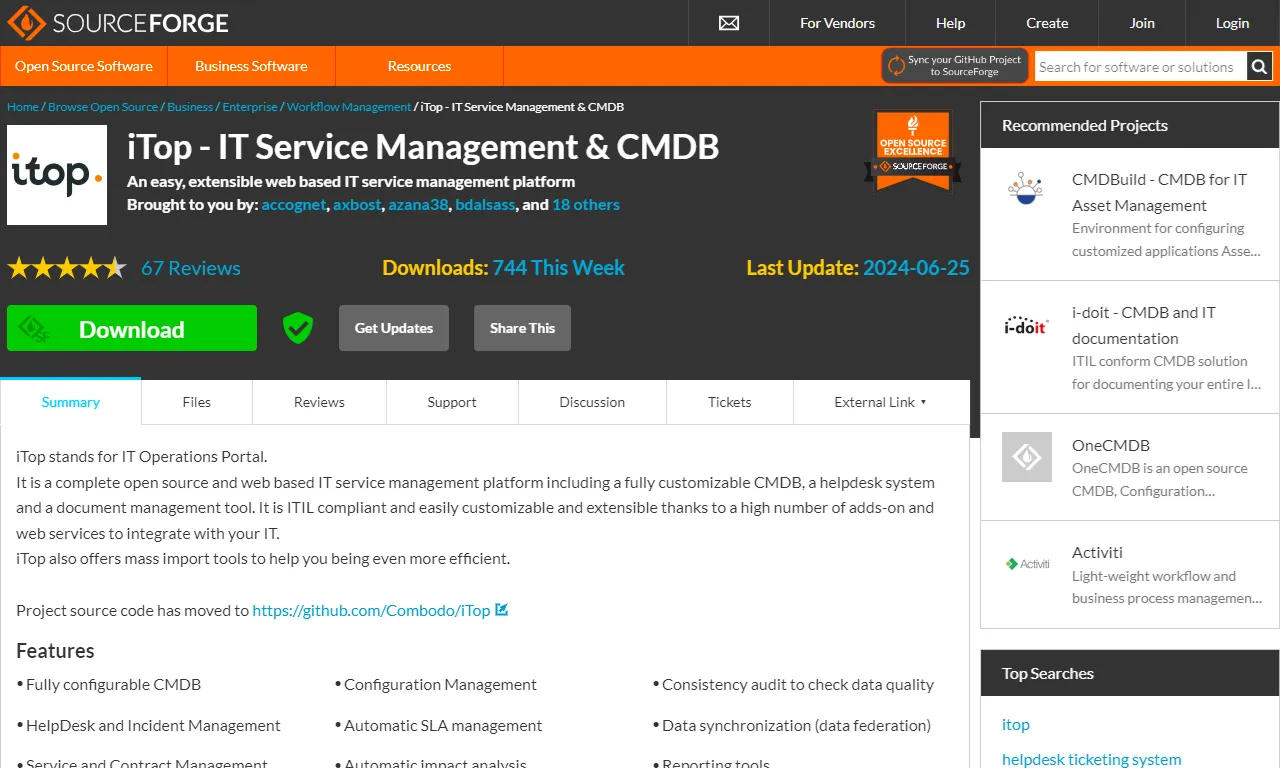The height and width of the screenshot is (768, 1280).
Task: Click the Get Updates button
Action: pyautogui.click(x=394, y=328)
